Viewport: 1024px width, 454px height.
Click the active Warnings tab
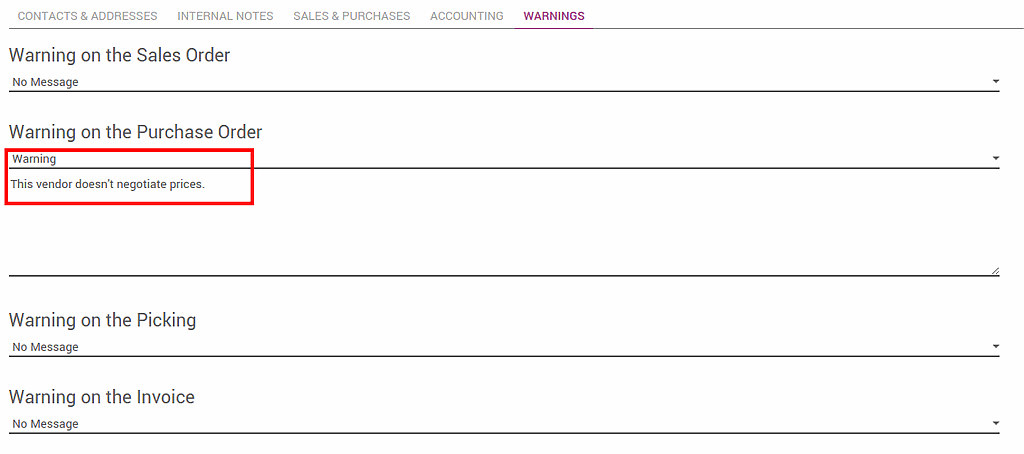tap(554, 16)
